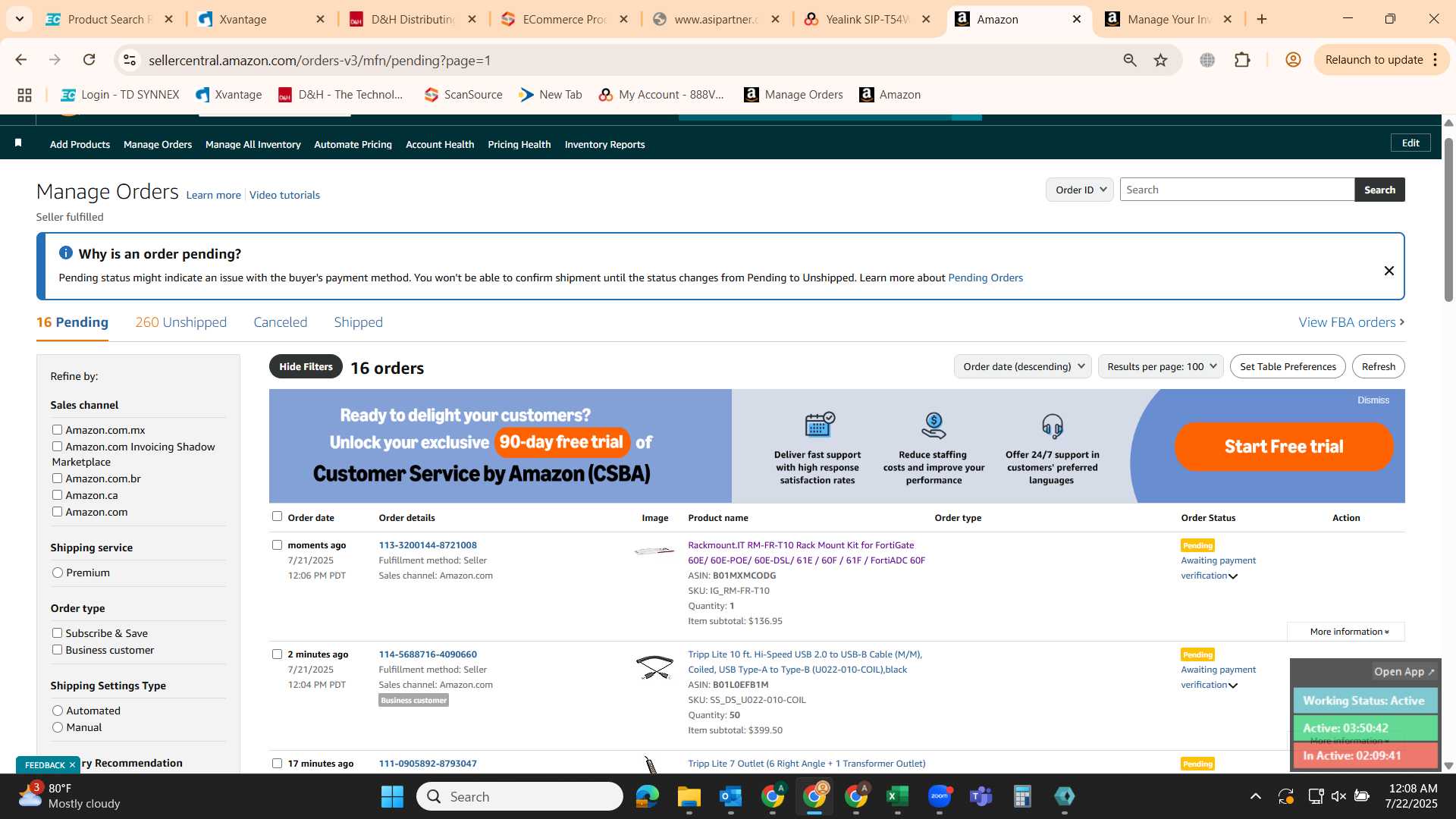Open Microsoft Teams from the taskbar

981,796
